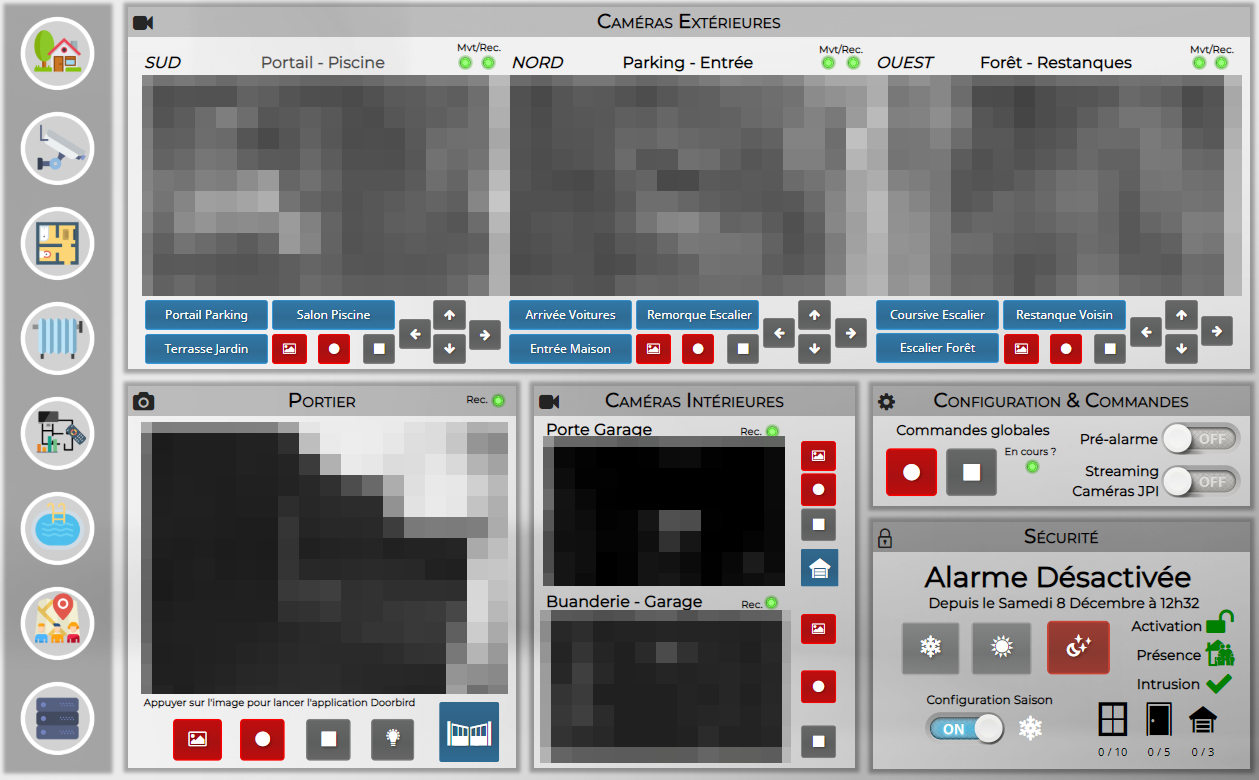This screenshot has width=1259, height=780.
Task: Open the server rack sidebar icon
Action: point(57,717)
